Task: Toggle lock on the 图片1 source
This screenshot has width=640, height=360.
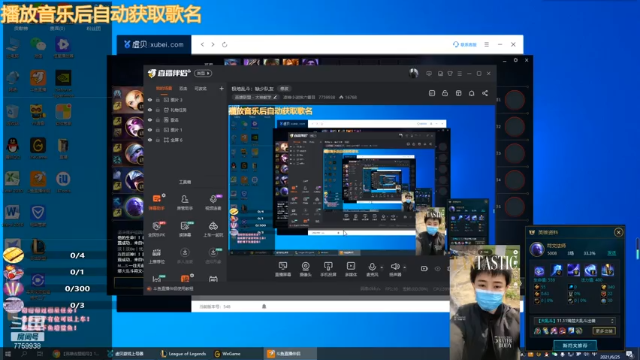Action: tap(158, 130)
